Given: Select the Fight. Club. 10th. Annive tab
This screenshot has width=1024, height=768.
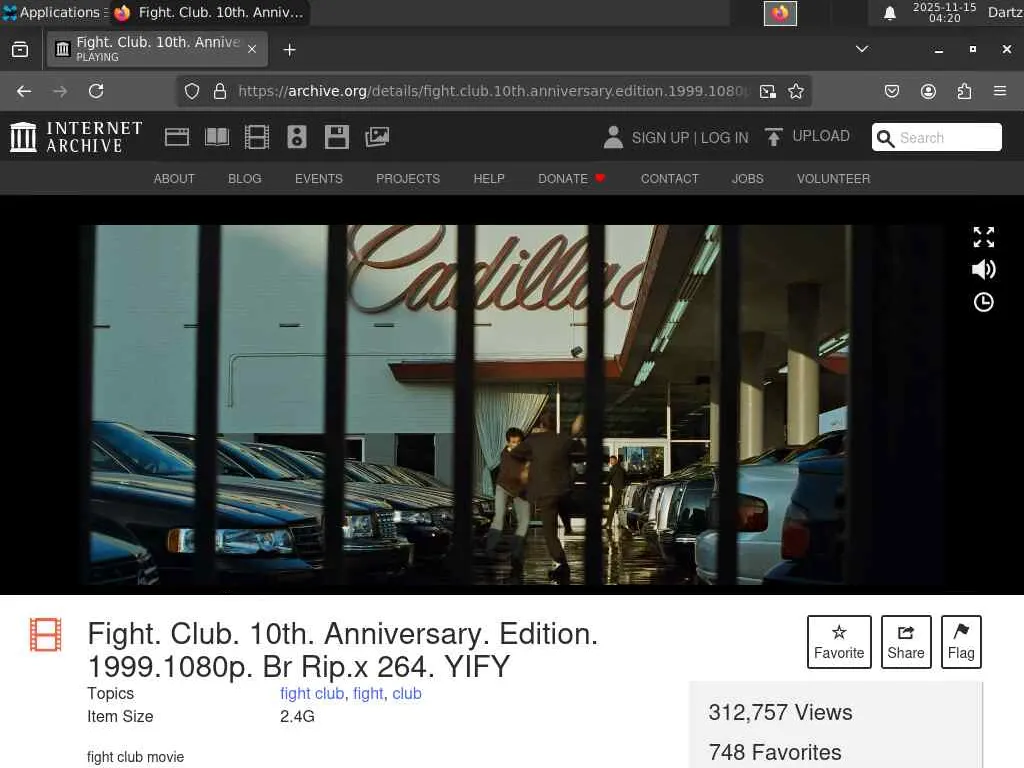Looking at the screenshot, I should point(157,49).
